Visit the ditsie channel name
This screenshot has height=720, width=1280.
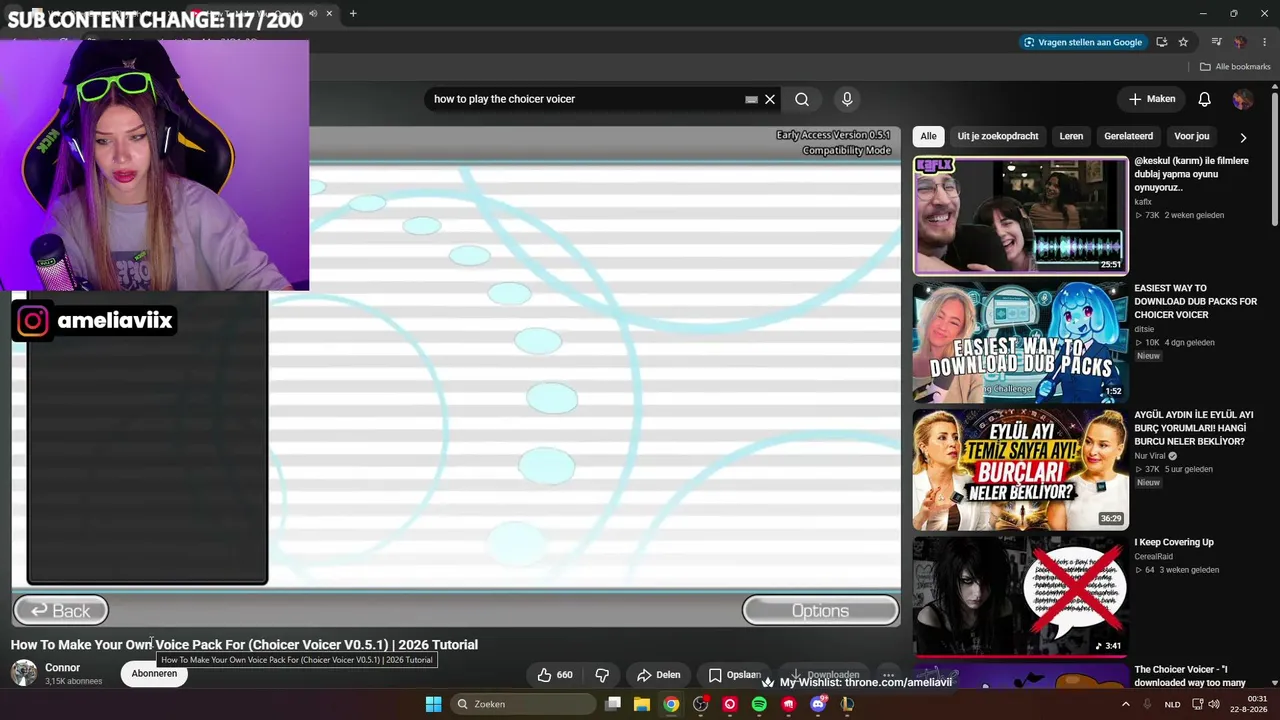pyautogui.click(x=1144, y=329)
